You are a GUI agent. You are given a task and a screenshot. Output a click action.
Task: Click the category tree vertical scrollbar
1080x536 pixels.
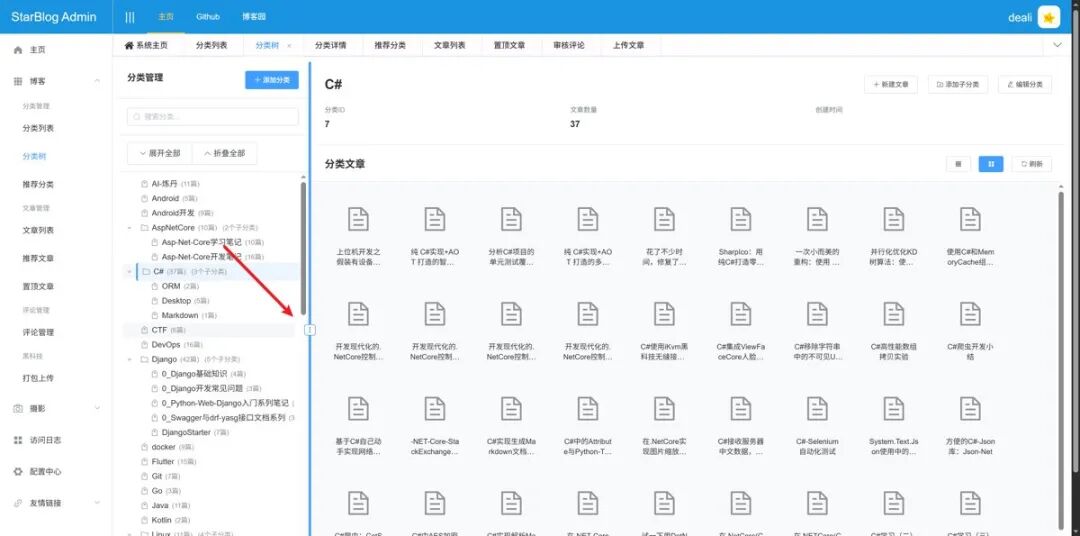[304, 248]
